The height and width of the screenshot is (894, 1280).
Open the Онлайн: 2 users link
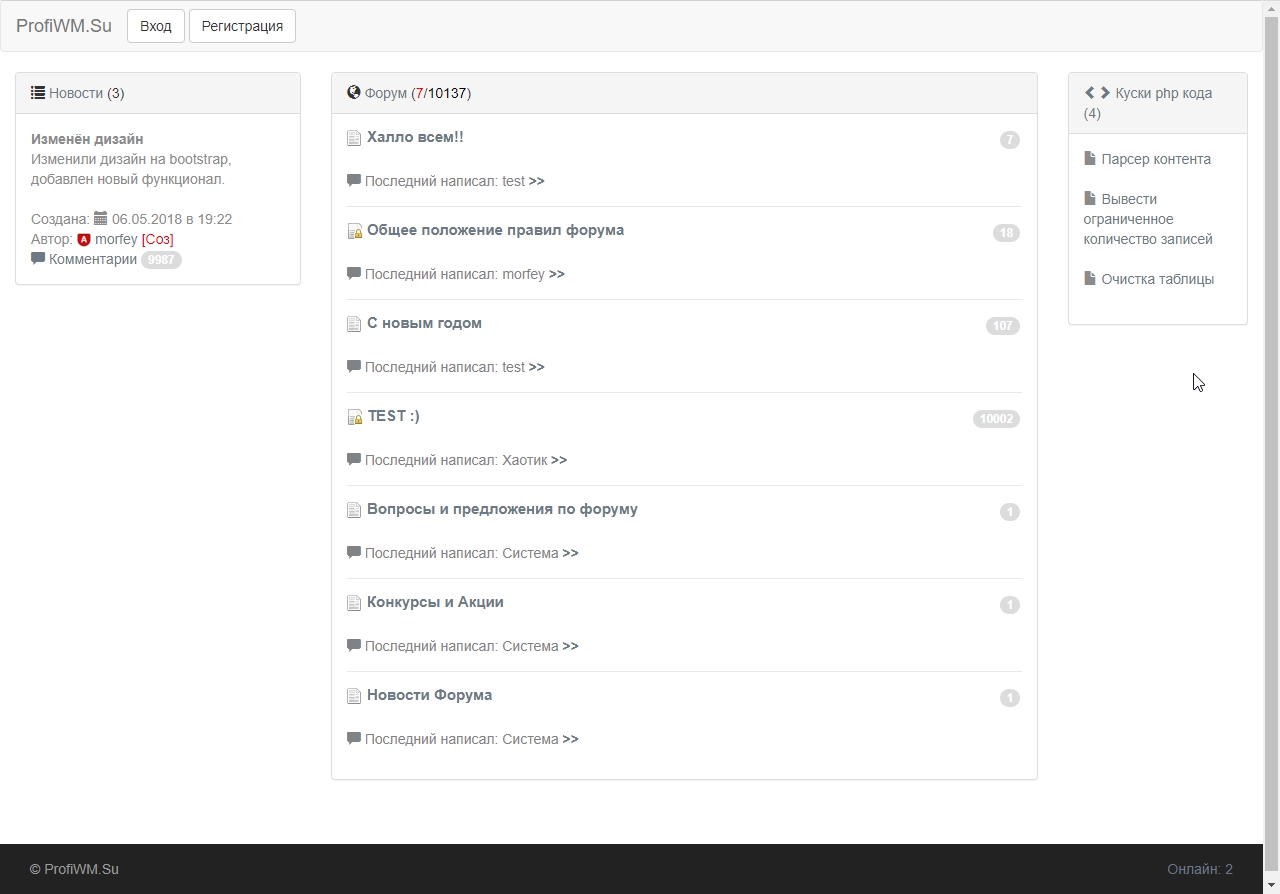pyautogui.click(x=1199, y=869)
